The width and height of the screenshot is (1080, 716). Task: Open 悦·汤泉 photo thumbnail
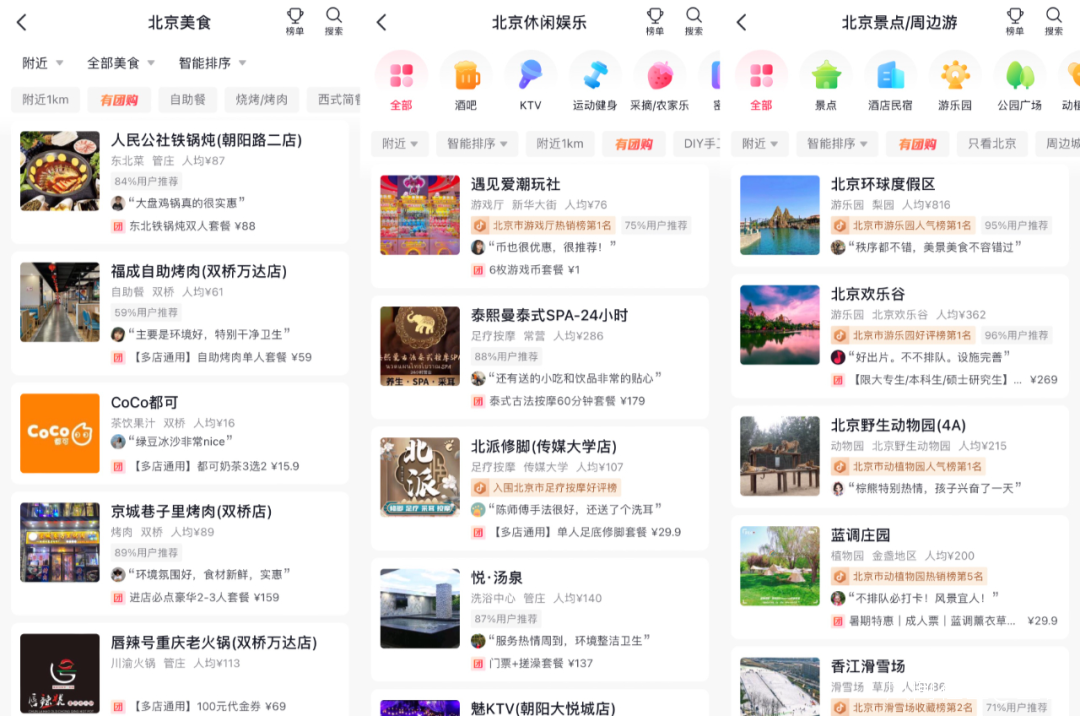click(420, 609)
